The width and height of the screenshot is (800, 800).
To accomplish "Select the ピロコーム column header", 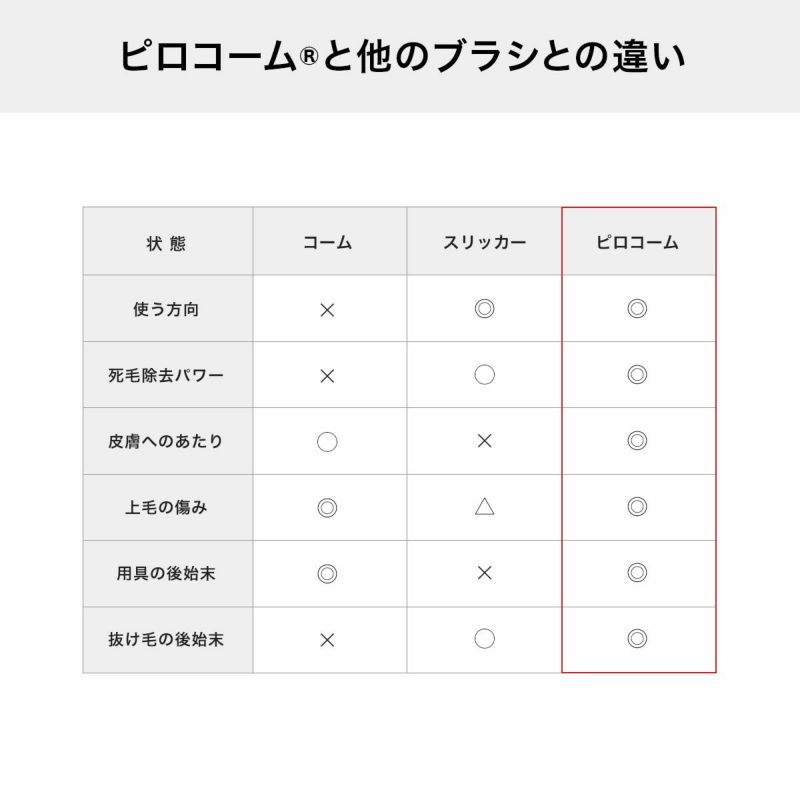I will point(637,243).
